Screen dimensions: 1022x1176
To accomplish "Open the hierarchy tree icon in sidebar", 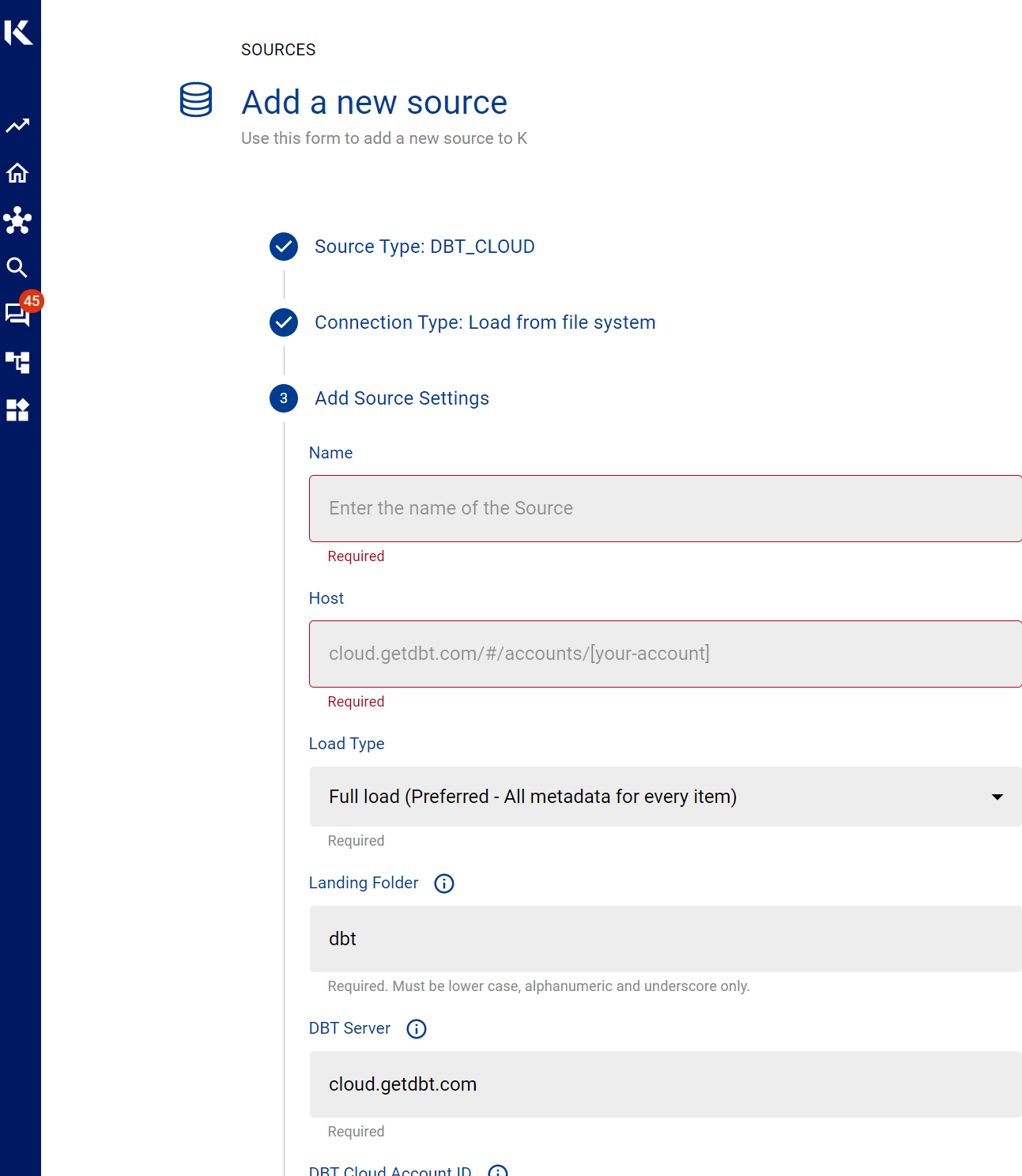I will coord(17,363).
